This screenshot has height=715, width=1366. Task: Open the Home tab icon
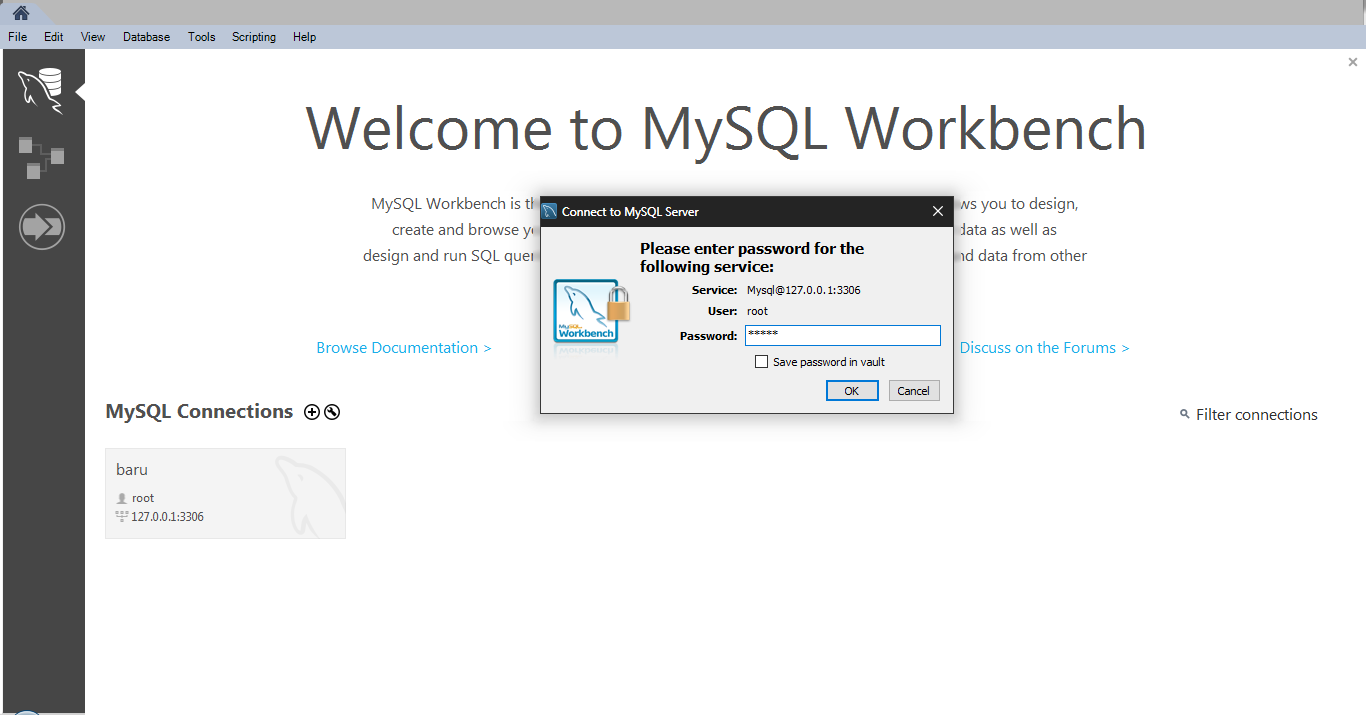(21, 13)
